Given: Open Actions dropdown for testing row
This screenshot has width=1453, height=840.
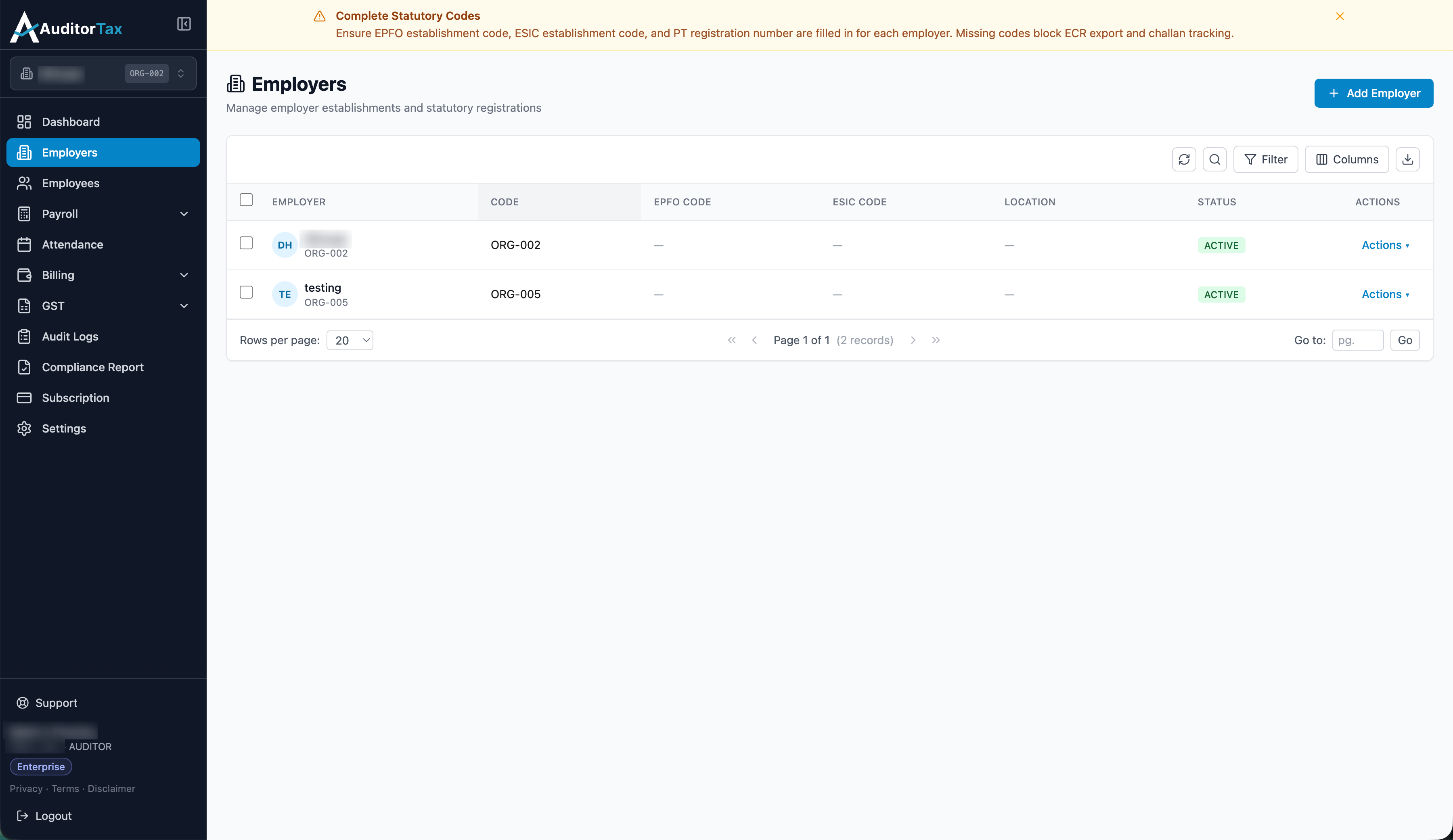Looking at the screenshot, I should coord(1385,294).
